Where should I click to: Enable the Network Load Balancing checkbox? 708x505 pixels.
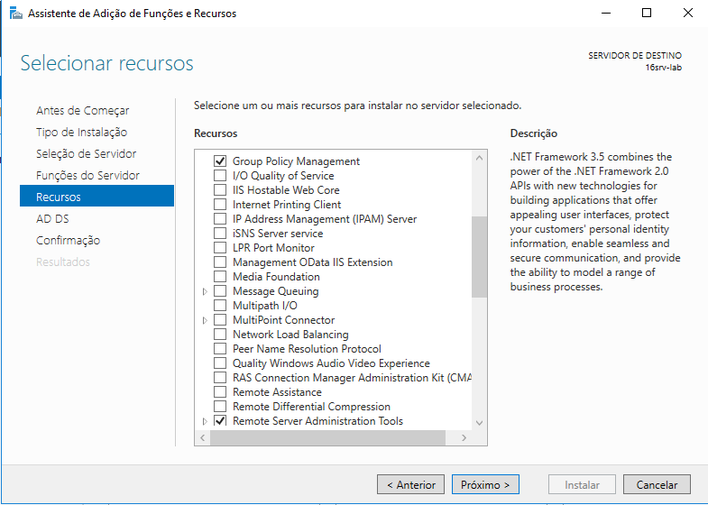220,334
